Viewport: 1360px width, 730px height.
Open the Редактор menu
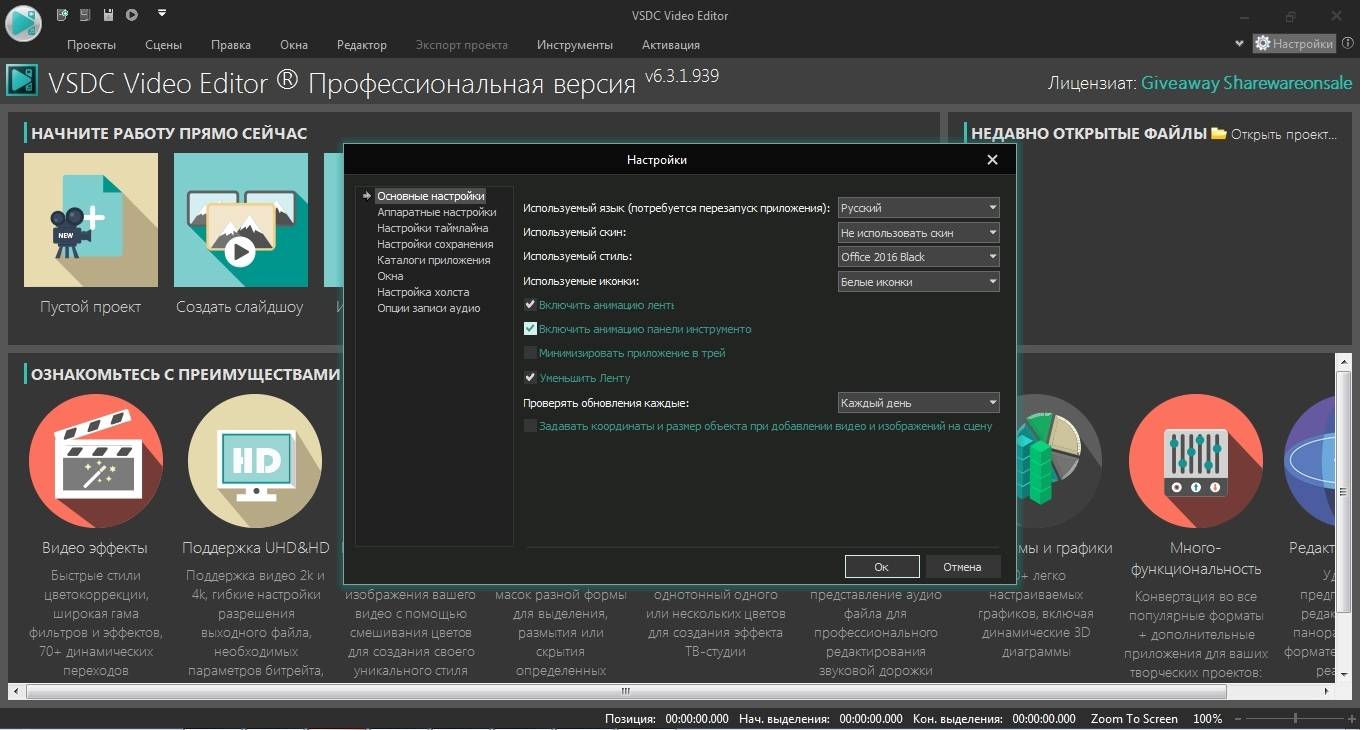pos(362,45)
